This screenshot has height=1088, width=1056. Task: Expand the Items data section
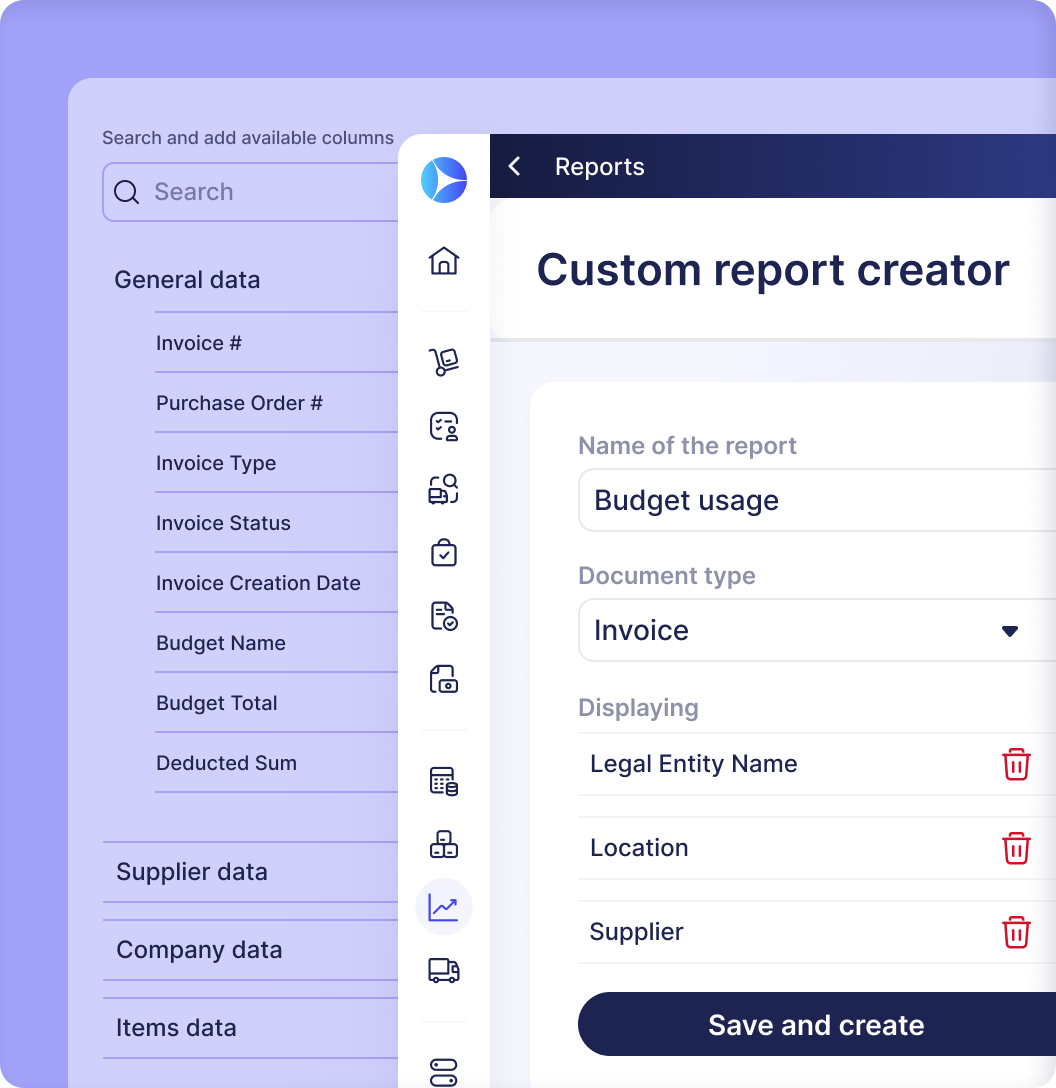point(176,1028)
